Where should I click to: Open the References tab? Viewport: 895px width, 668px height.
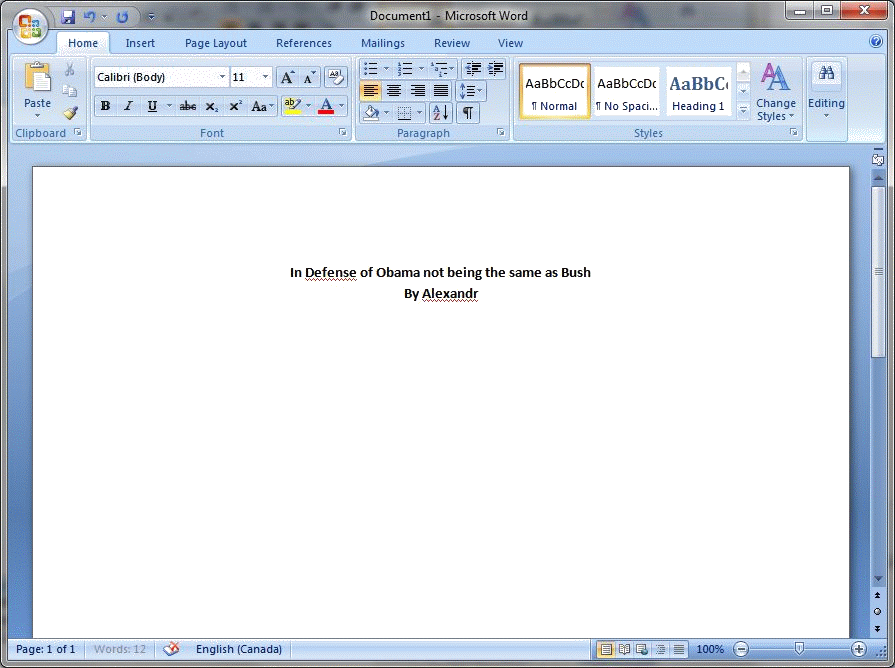click(x=304, y=43)
